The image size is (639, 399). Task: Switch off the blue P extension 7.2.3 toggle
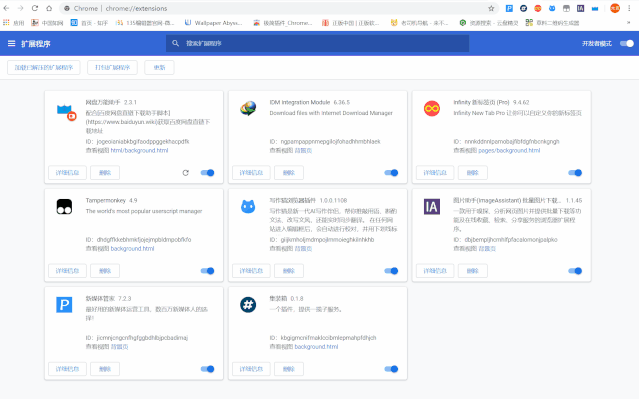pyautogui.click(x=207, y=369)
